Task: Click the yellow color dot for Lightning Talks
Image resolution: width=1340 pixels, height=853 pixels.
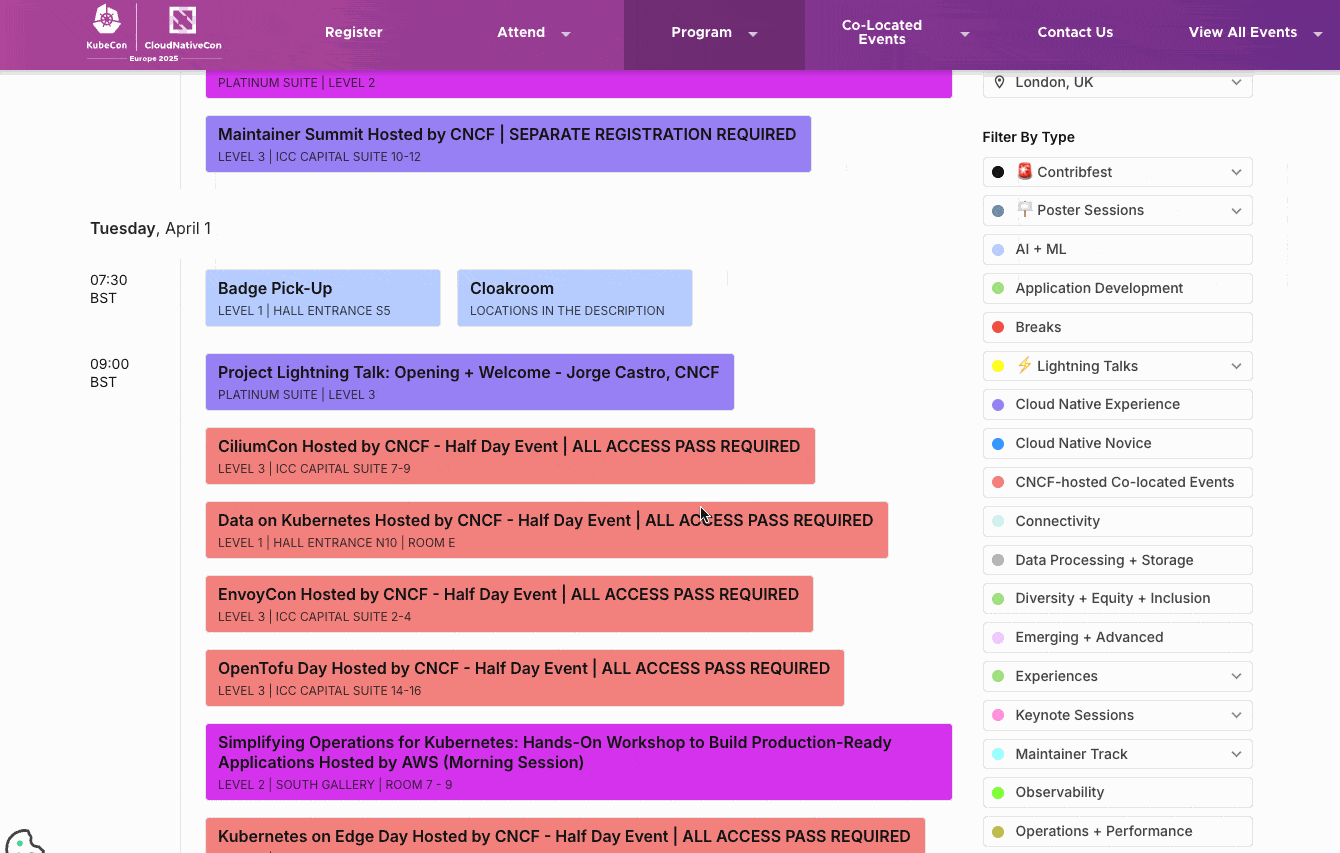Action: point(998,366)
